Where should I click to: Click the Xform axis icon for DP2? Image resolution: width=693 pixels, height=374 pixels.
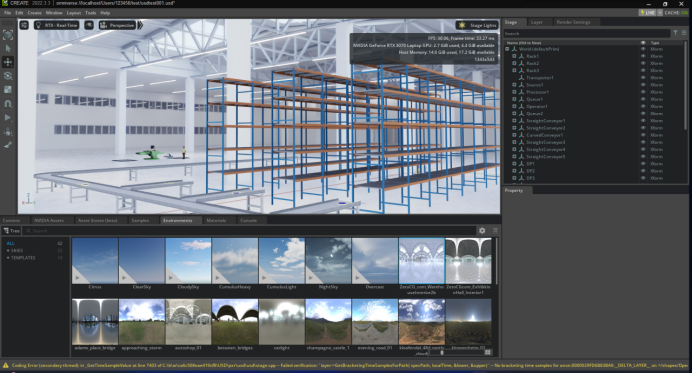point(522,171)
